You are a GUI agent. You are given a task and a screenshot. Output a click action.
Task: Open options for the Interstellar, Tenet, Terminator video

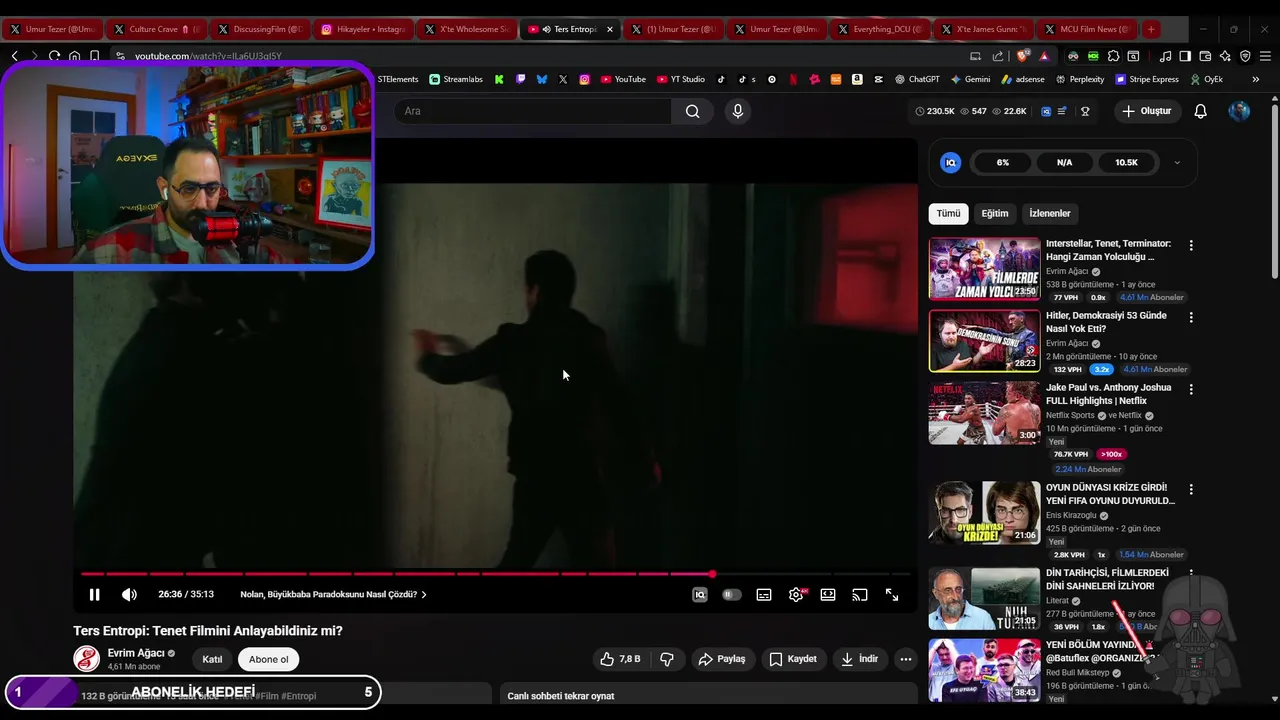pos(1191,245)
